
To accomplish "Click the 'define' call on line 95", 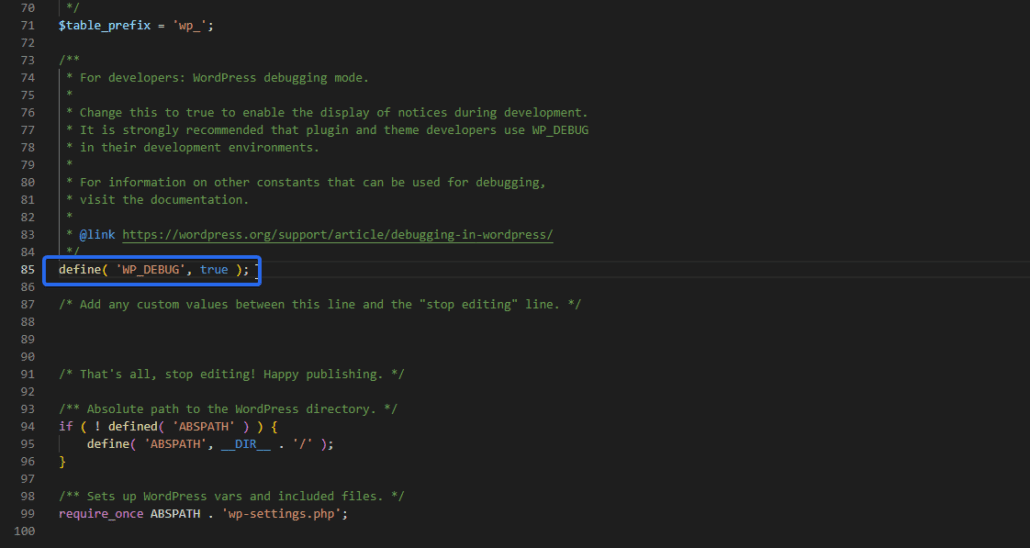I will coord(108,444).
